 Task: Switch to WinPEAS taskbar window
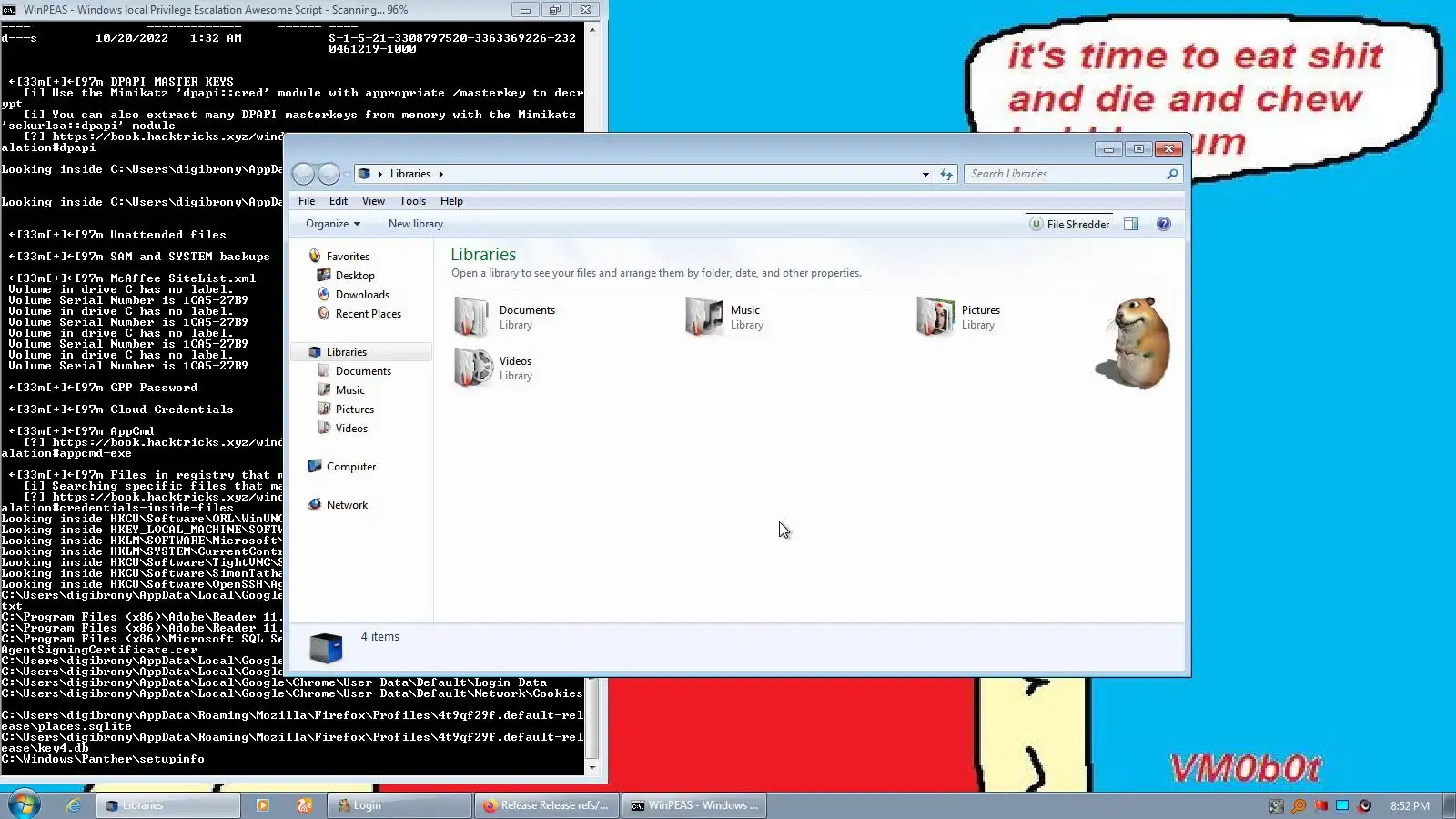tap(694, 805)
